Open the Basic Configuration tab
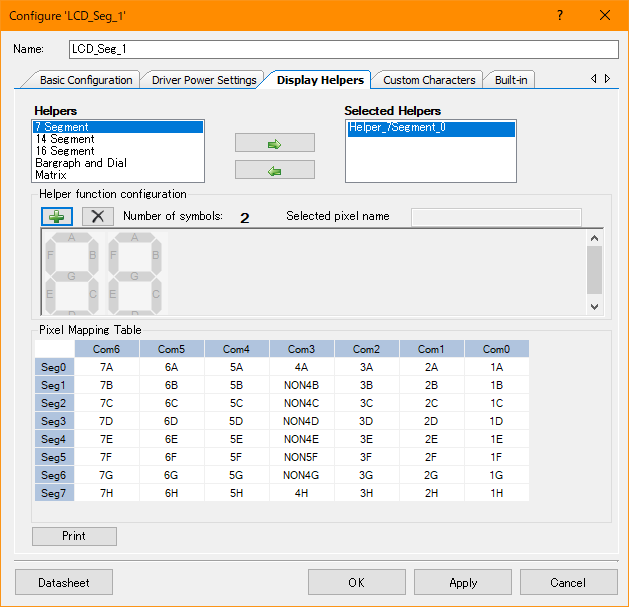The image size is (629, 607). pyautogui.click(x=86, y=80)
